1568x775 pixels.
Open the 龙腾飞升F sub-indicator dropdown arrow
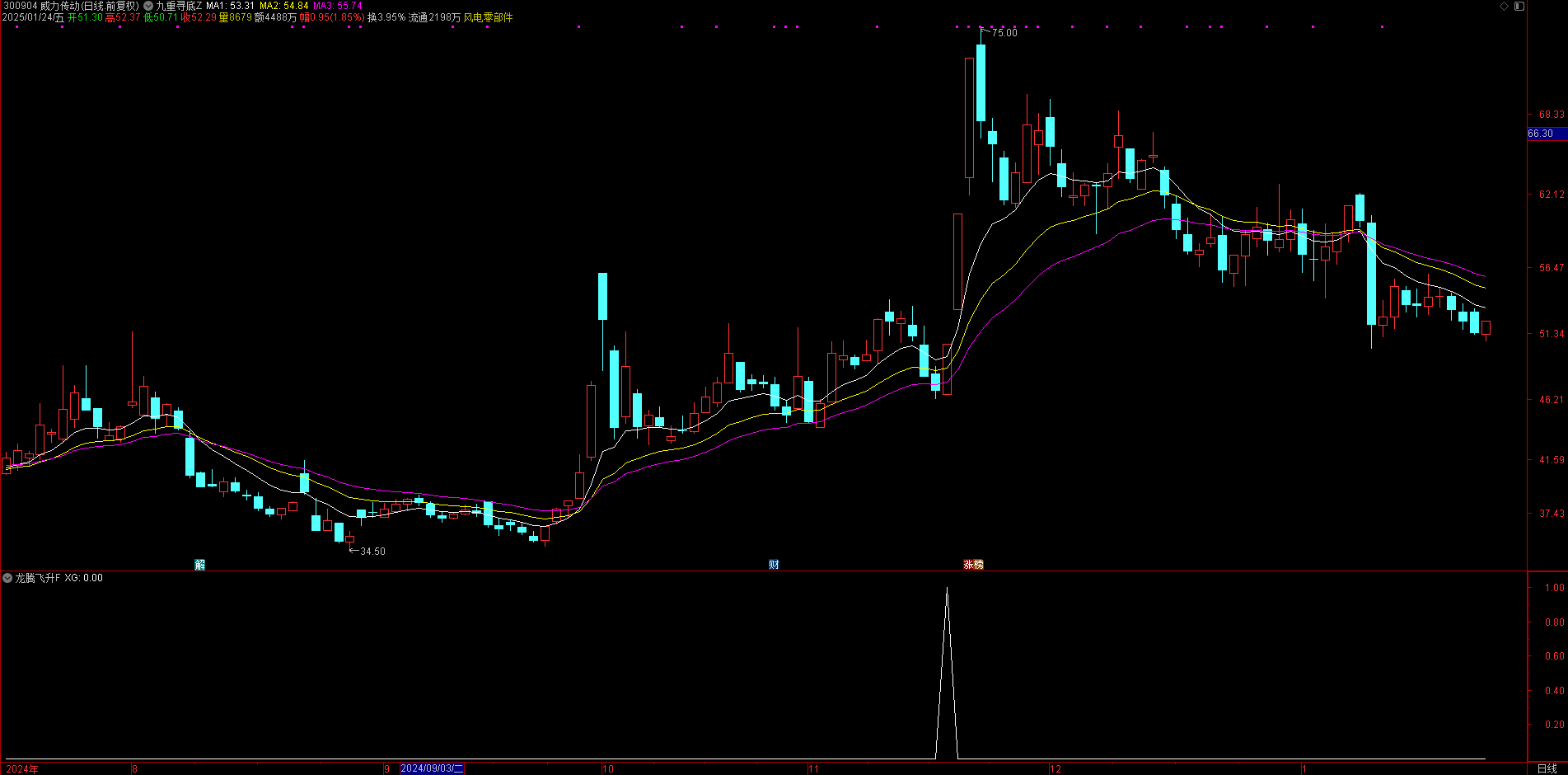7,578
